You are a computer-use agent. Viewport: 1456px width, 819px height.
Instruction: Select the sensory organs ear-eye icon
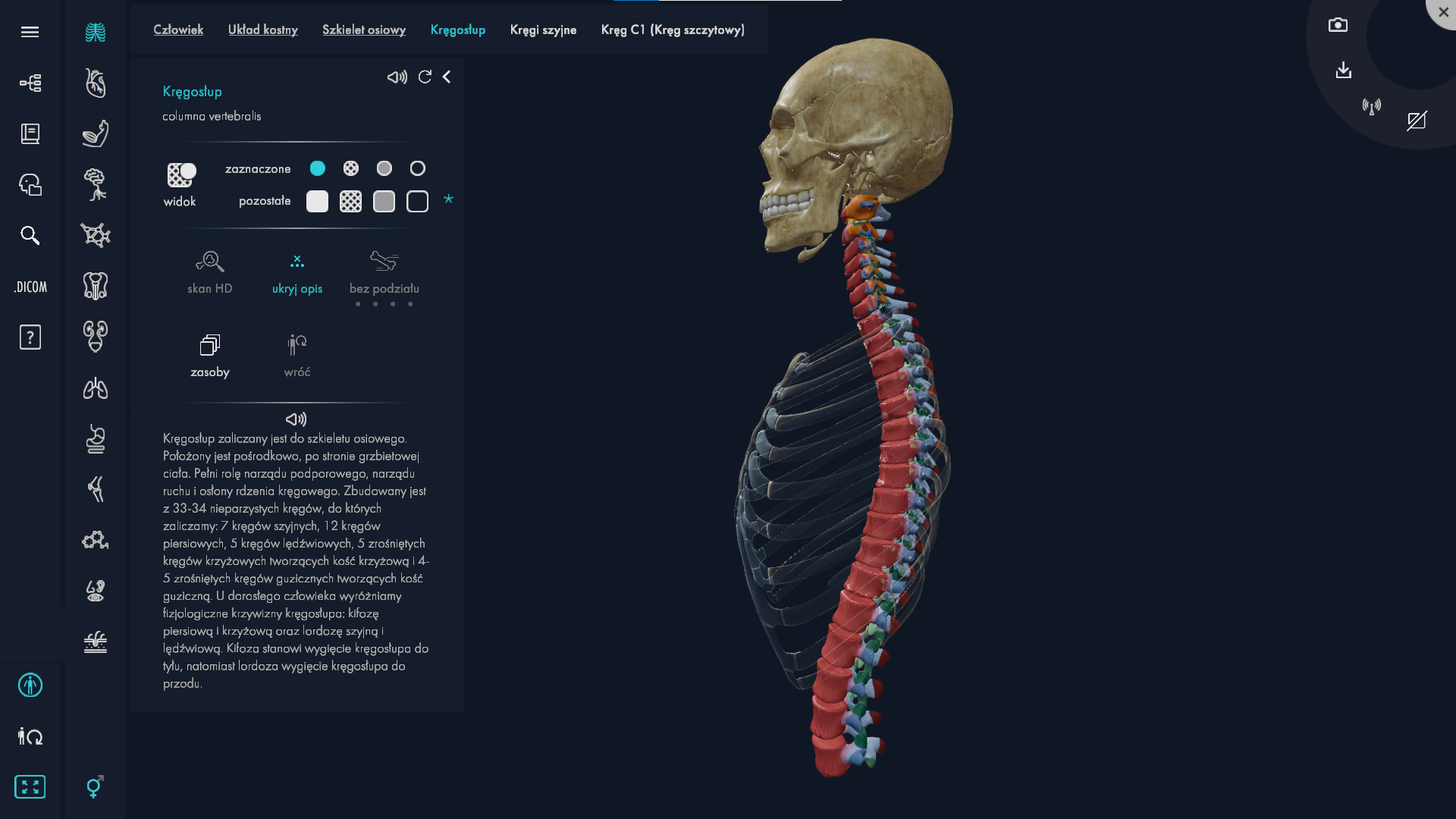[x=96, y=591]
